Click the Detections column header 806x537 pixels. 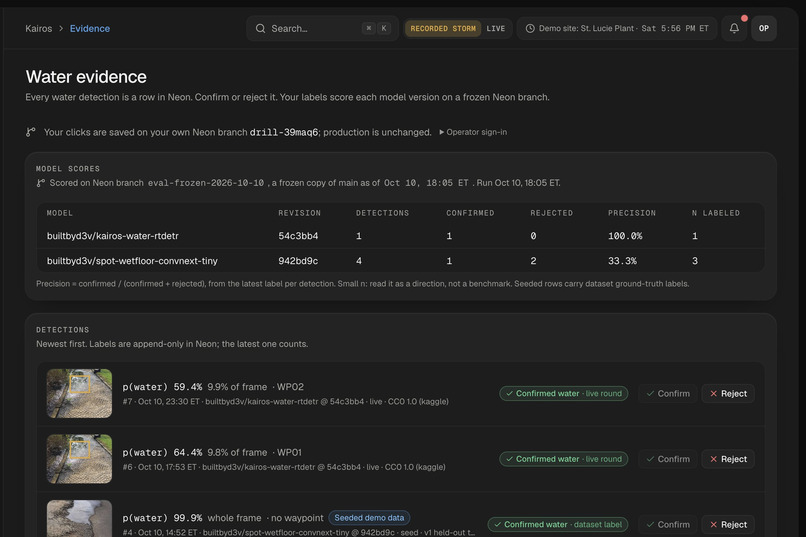click(382, 213)
